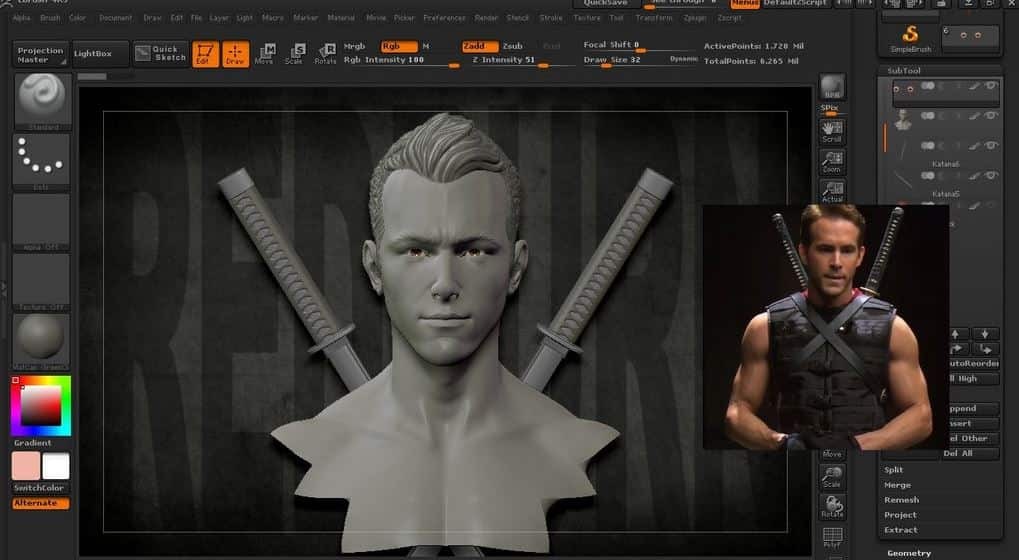
Task: Toggle Zadd sculpt mode
Action: pyautogui.click(x=480, y=46)
